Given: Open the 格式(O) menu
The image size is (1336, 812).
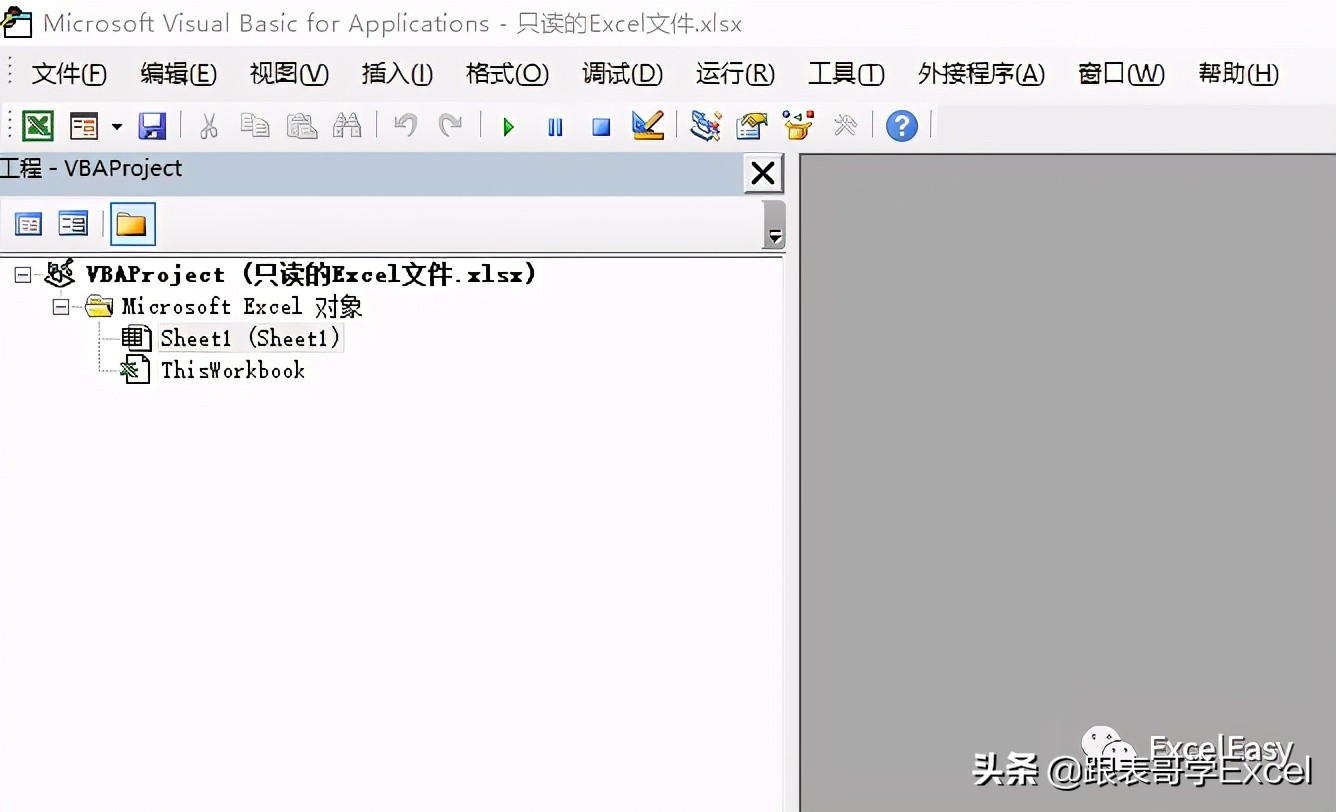Looking at the screenshot, I should [507, 74].
